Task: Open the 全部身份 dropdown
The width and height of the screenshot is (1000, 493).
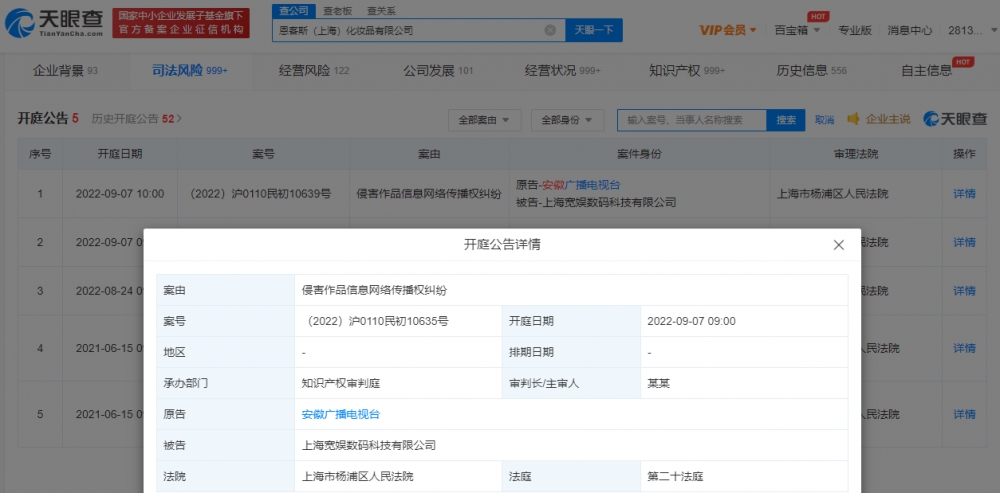Action: pyautogui.click(x=568, y=120)
